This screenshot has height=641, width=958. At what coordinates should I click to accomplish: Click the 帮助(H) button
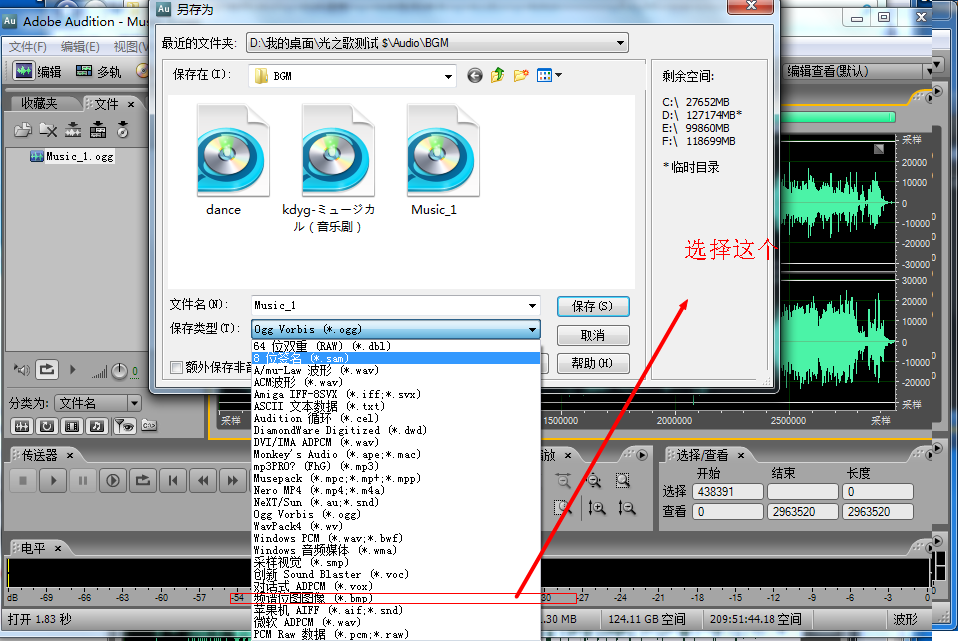(x=593, y=364)
